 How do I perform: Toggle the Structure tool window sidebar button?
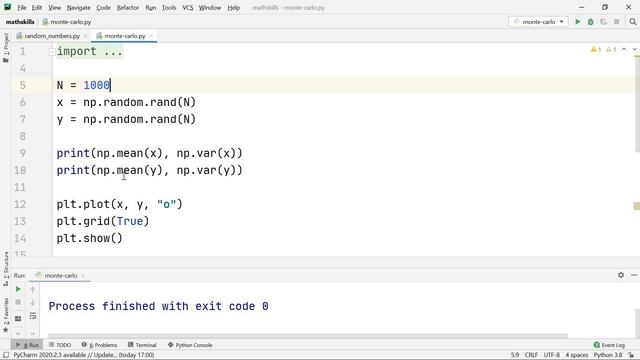tap(6, 269)
